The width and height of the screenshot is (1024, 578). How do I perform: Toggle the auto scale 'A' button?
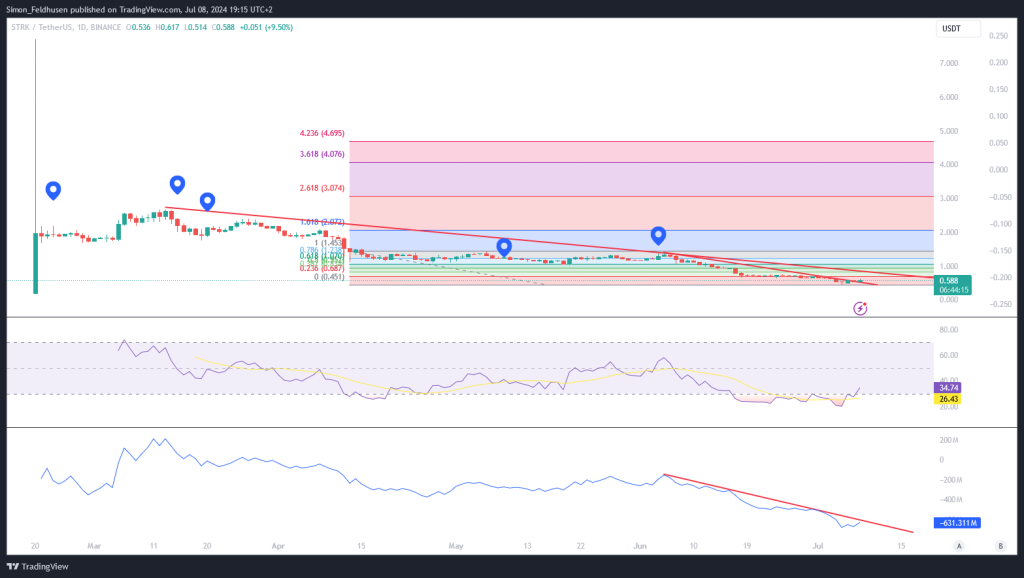coord(959,546)
